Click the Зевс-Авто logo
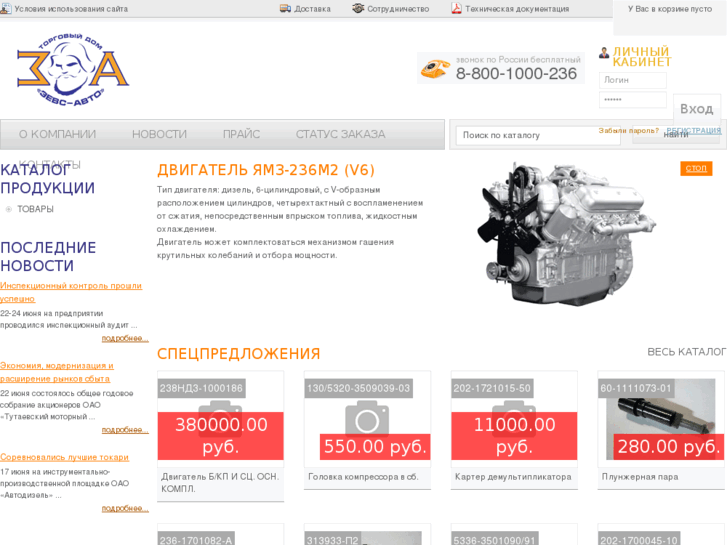Screen dimensions: 727x545 coord(73,70)
